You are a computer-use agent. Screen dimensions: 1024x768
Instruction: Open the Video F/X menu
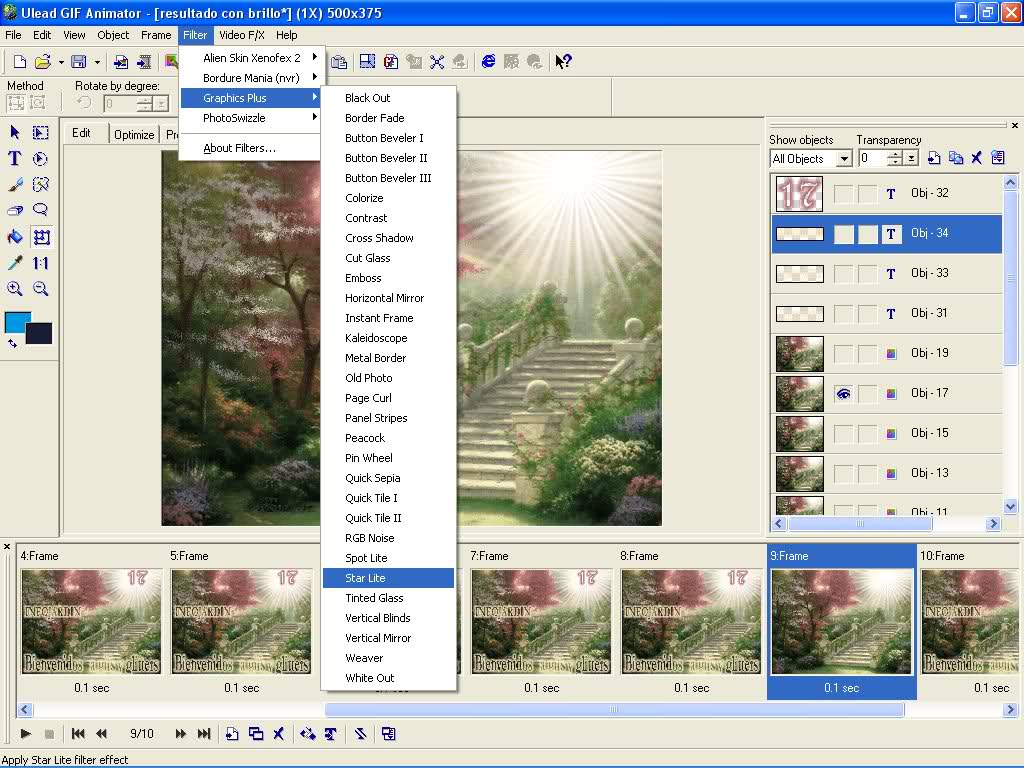[242, 35]
